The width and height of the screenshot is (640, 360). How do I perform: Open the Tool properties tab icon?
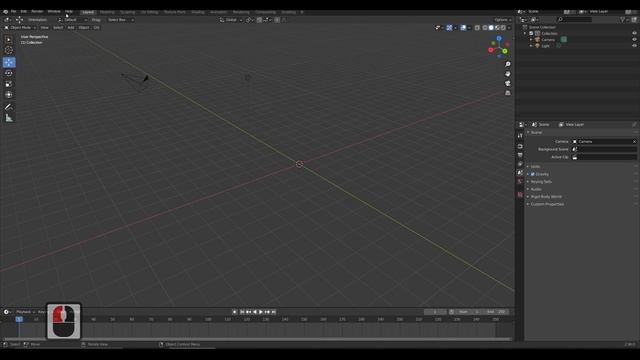pos(520,136)
